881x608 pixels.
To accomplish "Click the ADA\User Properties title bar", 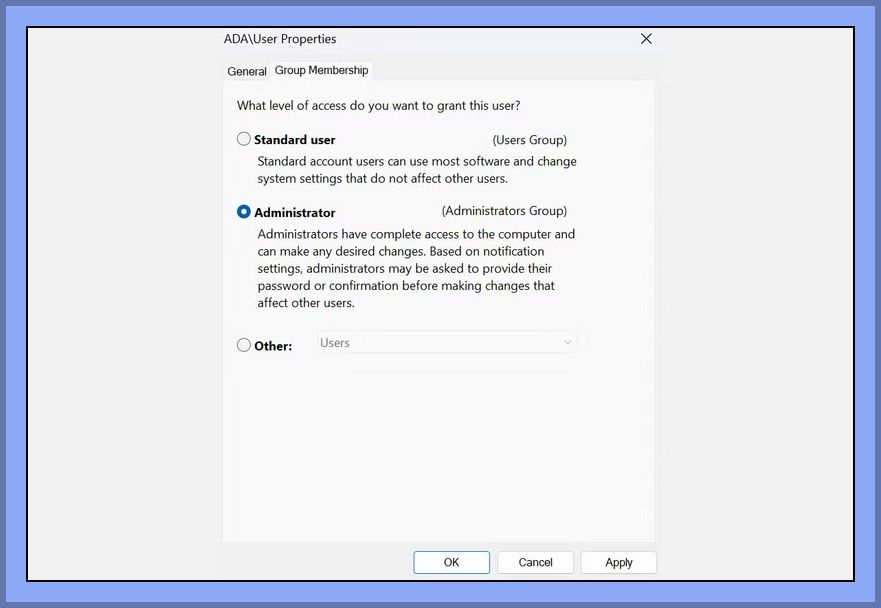I will [427, 39].
